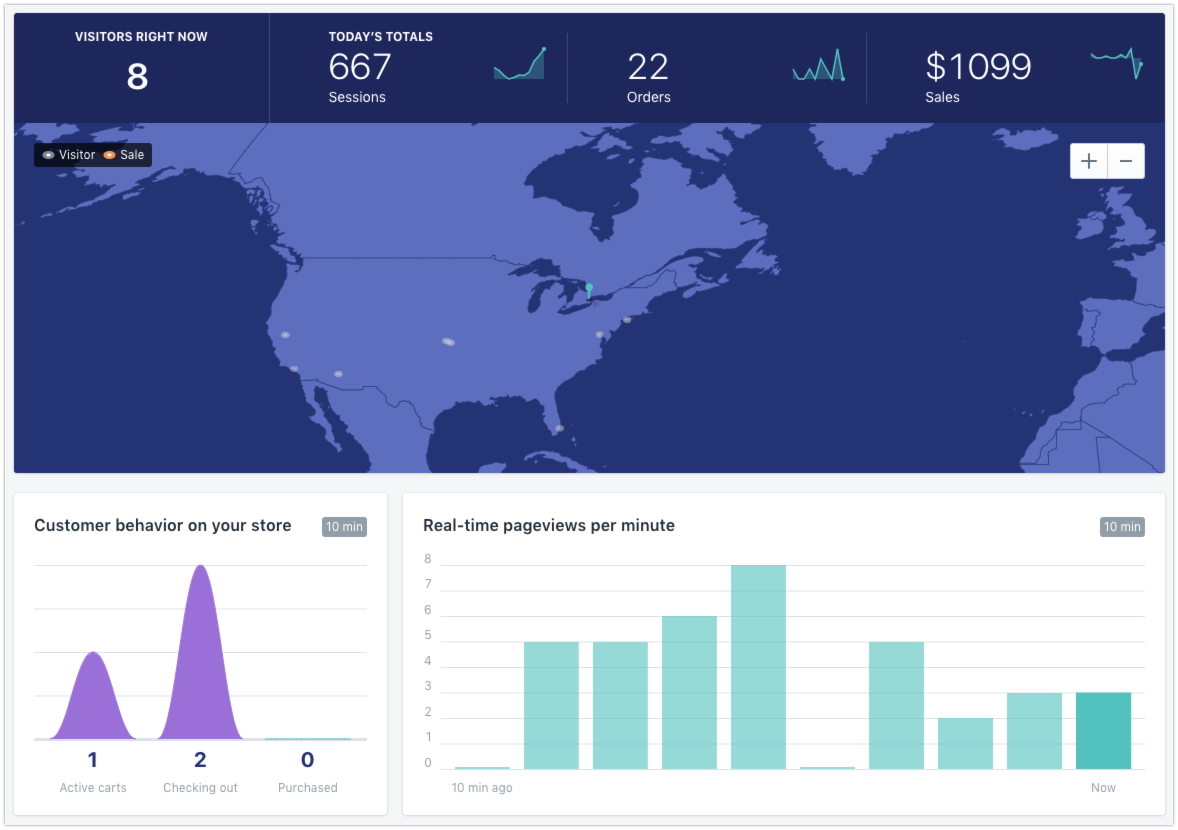Viewport: 1178px width, 830px height.
Task: Click the orange Sale legend dot icon
Action: tap(110, 155)
